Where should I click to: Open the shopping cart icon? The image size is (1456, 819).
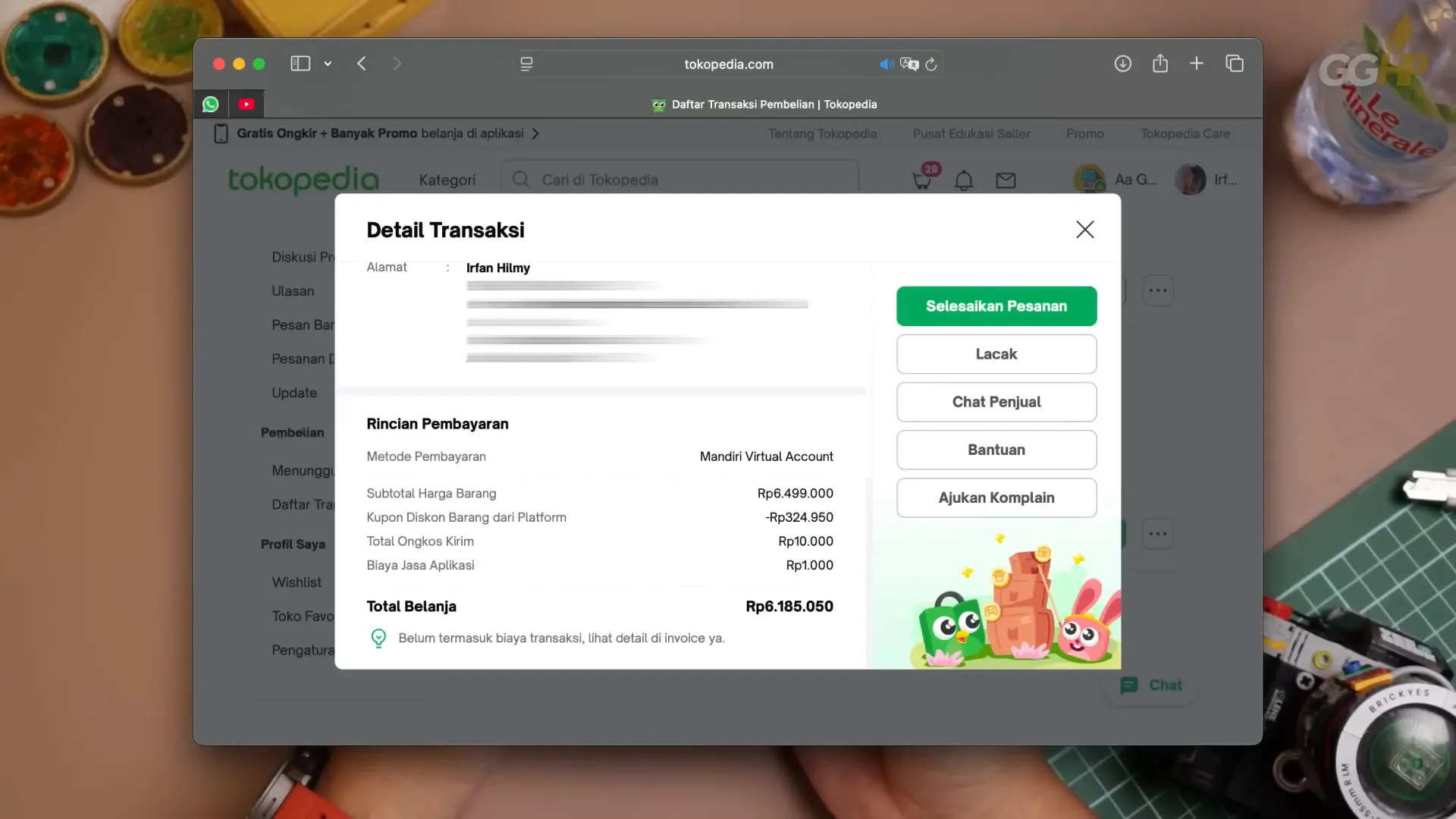[x=922, y=180]
